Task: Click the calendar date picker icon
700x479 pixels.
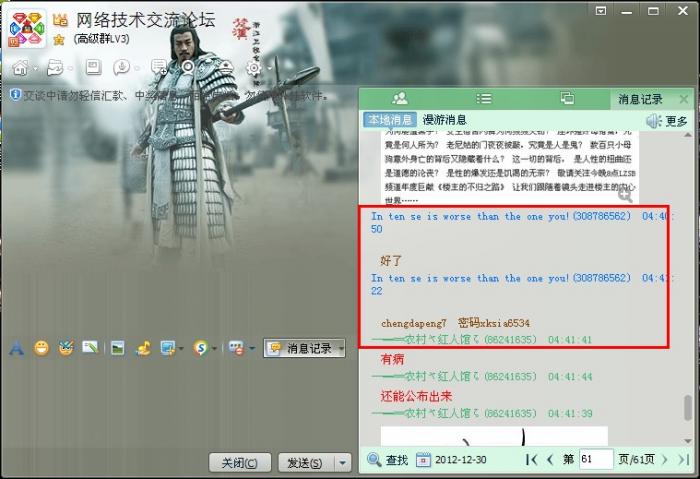Action: tap(423, 459)
